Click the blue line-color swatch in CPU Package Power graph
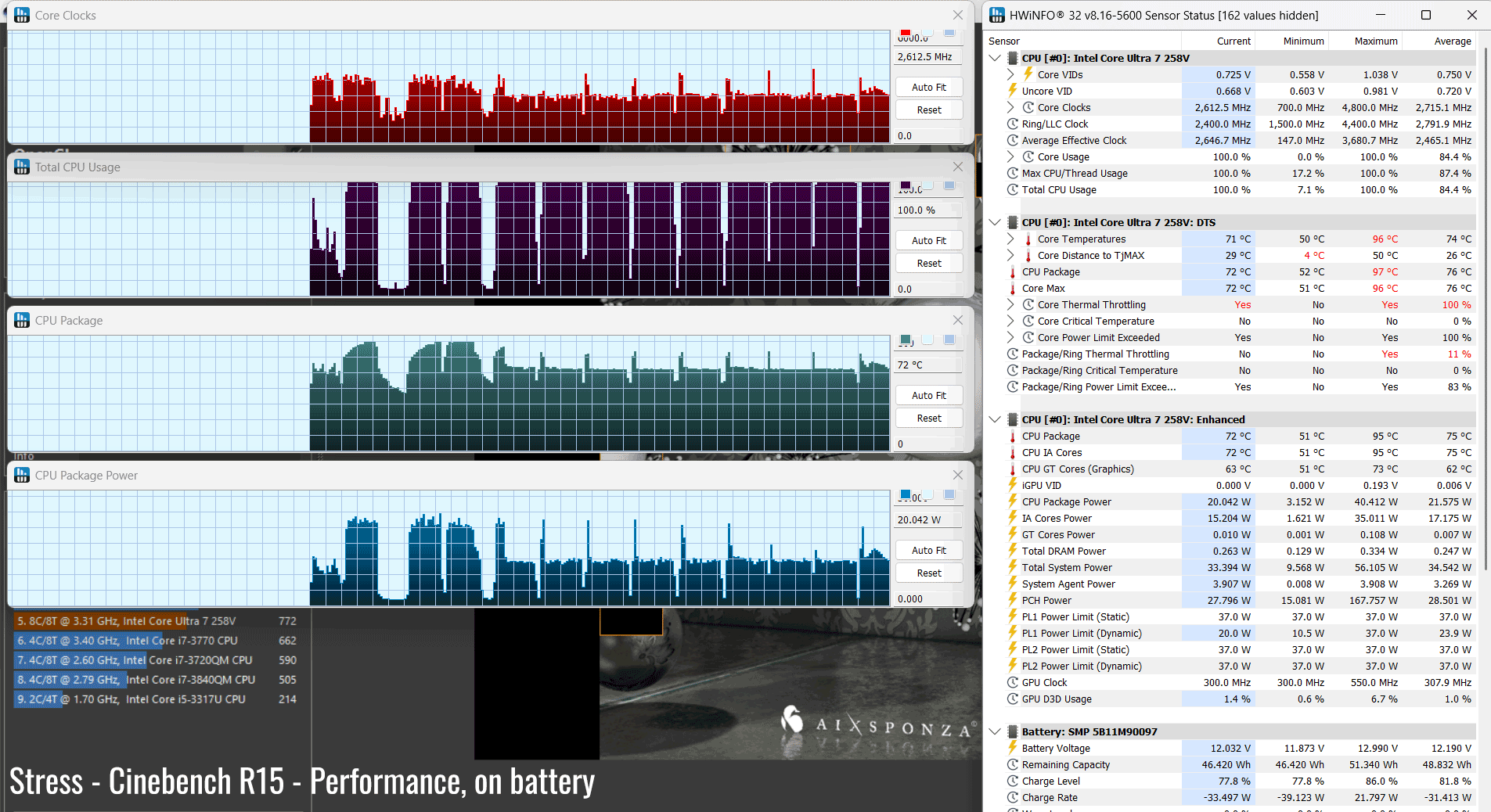 (x=906, y=494)
